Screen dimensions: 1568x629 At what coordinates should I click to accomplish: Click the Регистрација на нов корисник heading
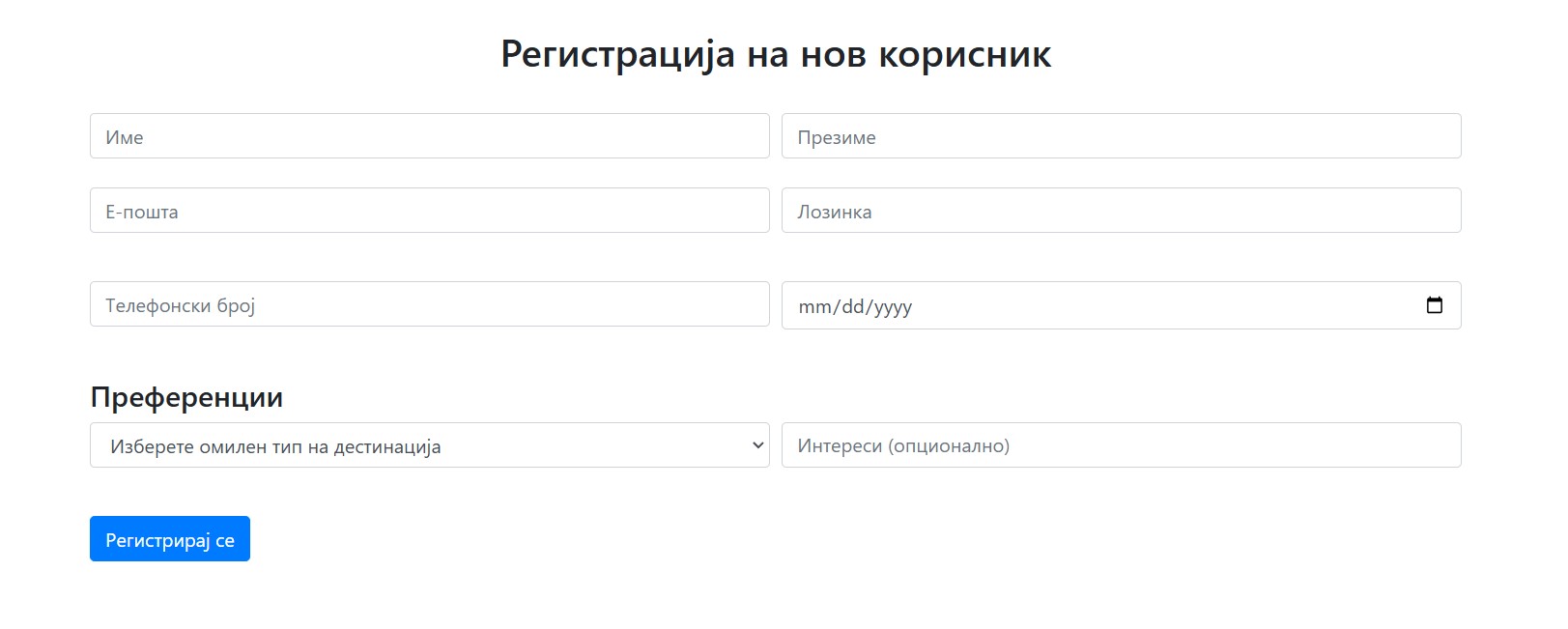point(776,55)
